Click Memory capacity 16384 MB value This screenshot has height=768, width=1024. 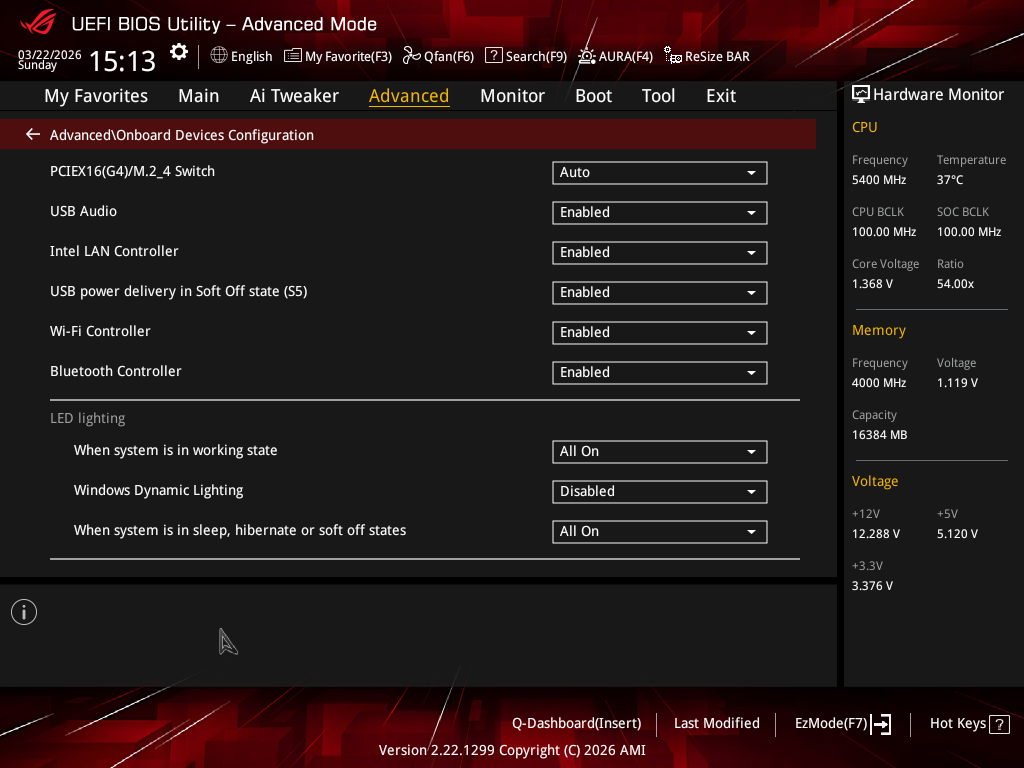[880, 435]
